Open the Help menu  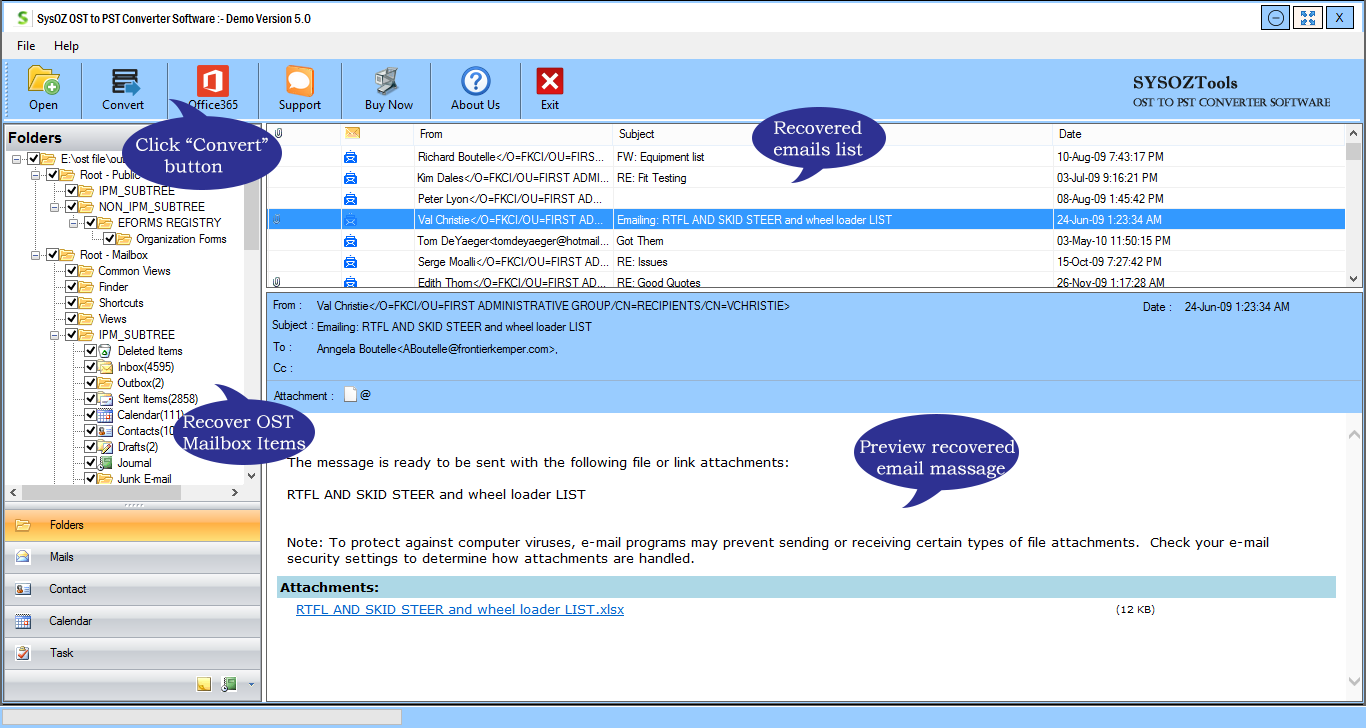coord(66,46)
